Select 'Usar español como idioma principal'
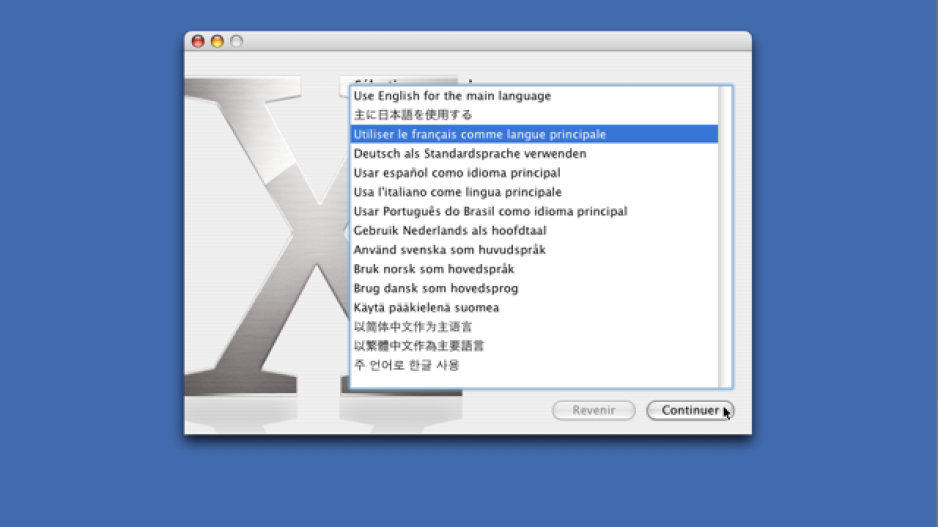Image resolution: width=938 pixels, height=527 pixels. point(534,172)
